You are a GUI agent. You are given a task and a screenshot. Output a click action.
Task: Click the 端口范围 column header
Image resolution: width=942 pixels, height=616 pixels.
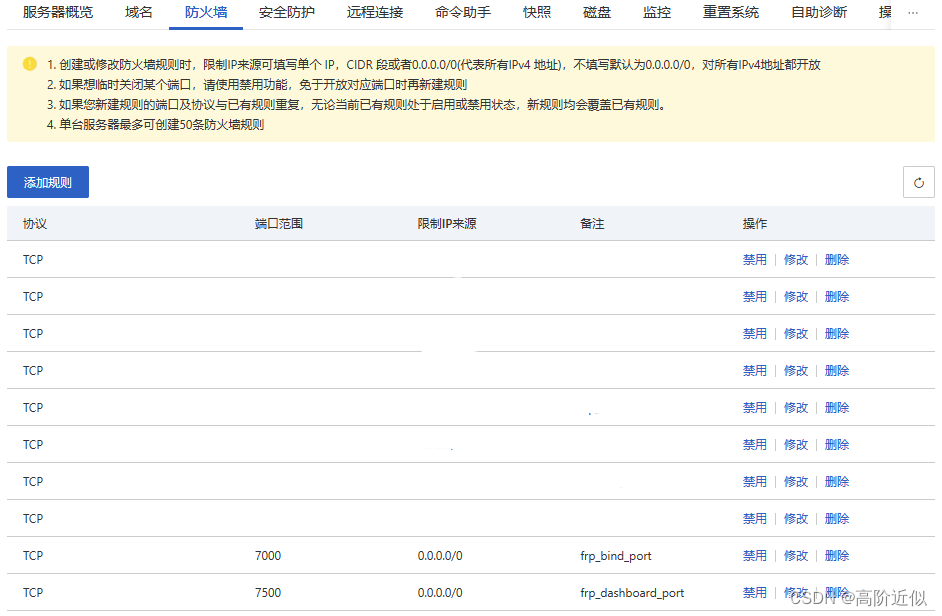click(279, 224)
